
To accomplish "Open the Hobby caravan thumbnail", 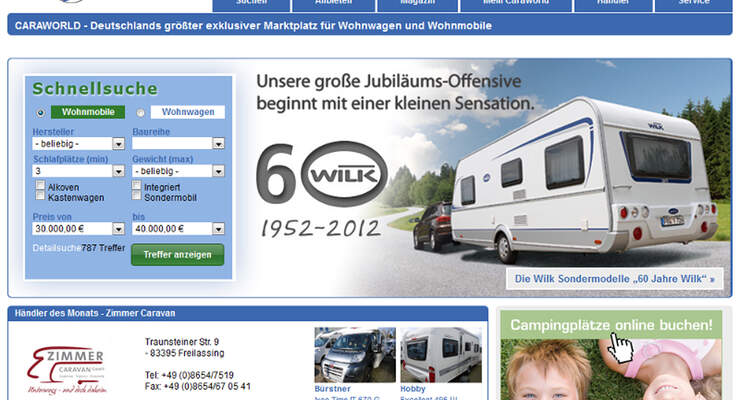I will [x=441, y=355].
